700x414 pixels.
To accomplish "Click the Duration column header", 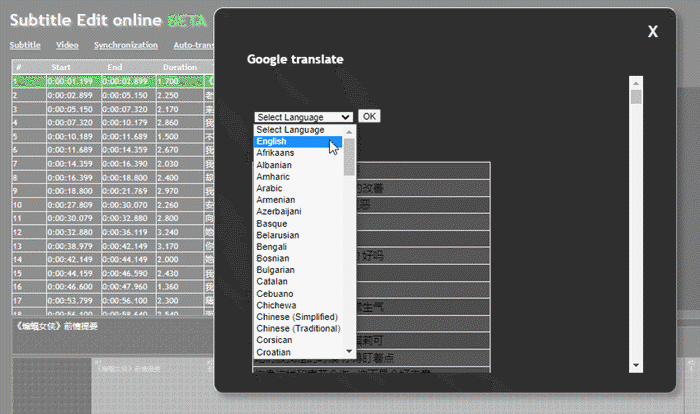I will [180, 67].
